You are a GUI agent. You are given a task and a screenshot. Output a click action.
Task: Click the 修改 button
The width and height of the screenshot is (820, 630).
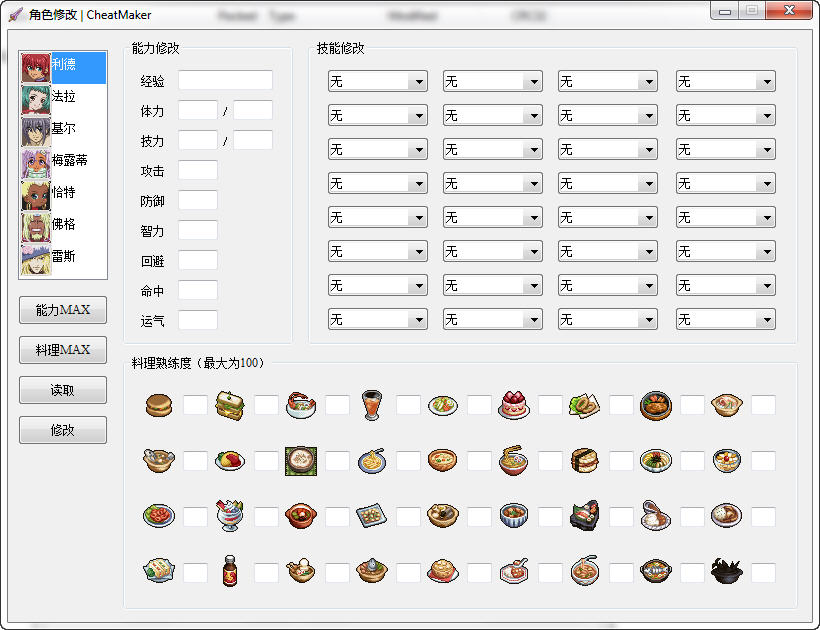click(x=63, y=430)
